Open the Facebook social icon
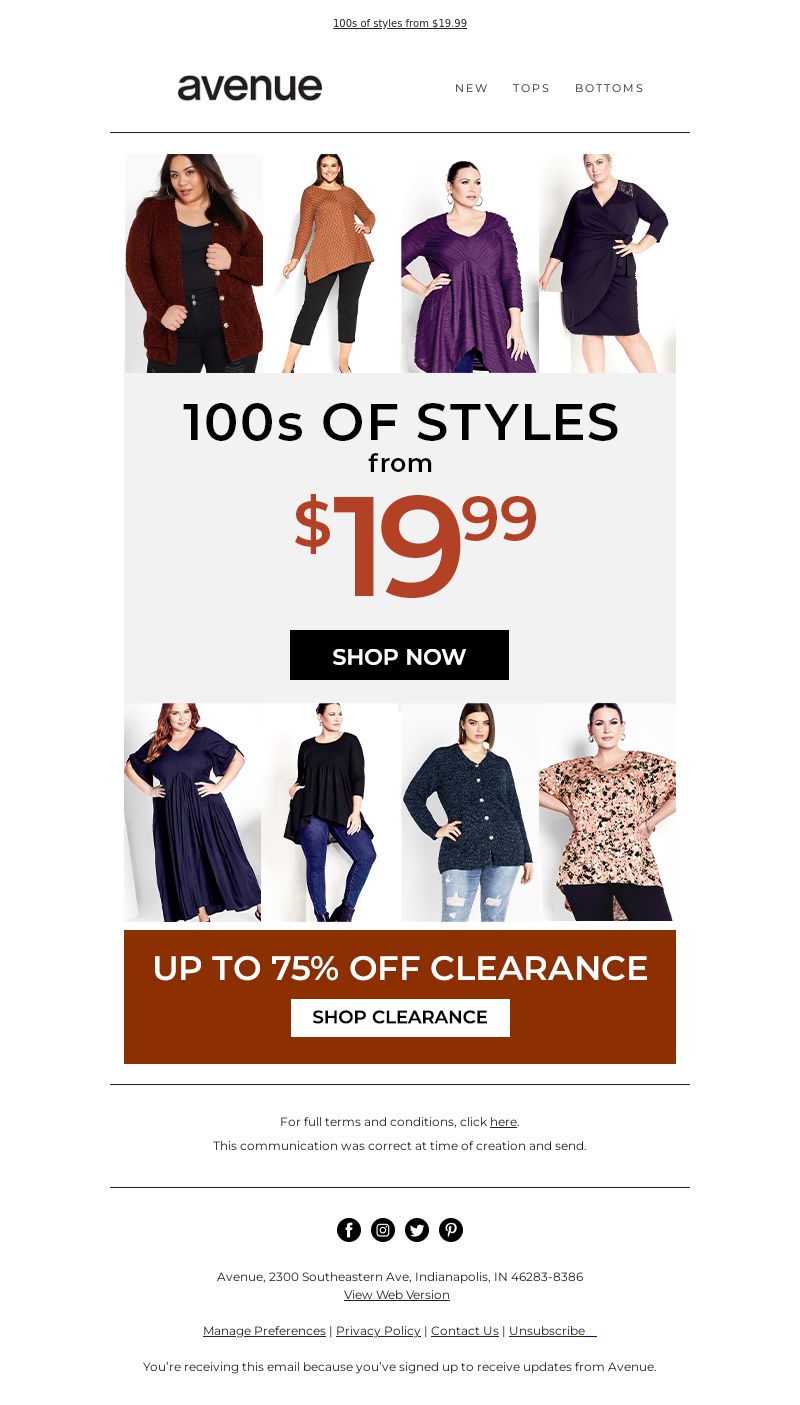Screen dimensions: 800x1405 pos(349,1230)
